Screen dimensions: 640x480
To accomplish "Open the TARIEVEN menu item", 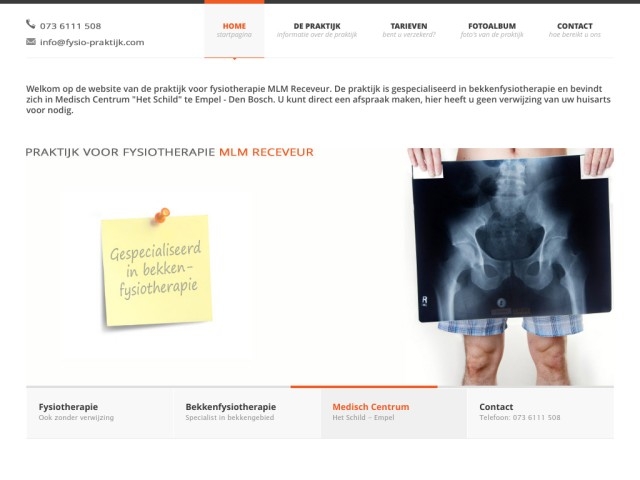I will click(409, 30).
